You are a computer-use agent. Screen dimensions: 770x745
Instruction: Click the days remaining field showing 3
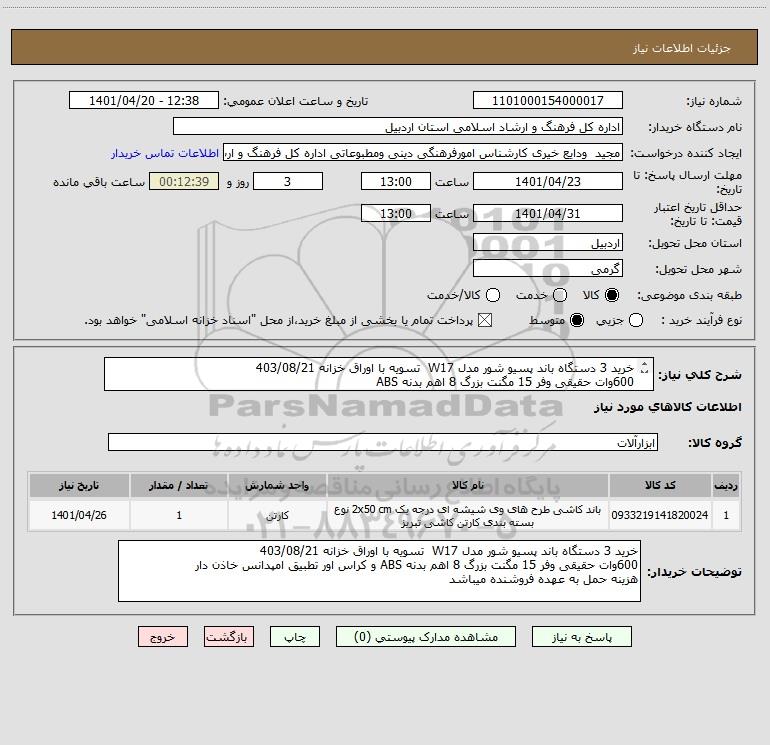(288, 181)
